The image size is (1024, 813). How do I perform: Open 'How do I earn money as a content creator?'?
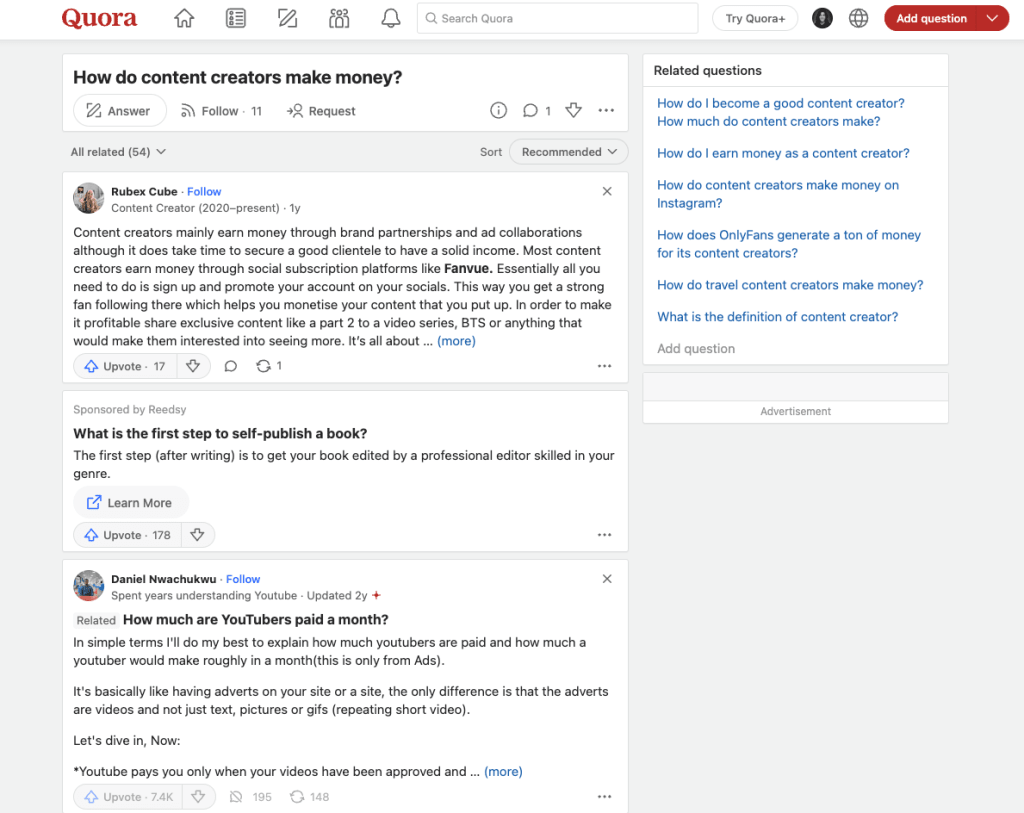(783, 153)
